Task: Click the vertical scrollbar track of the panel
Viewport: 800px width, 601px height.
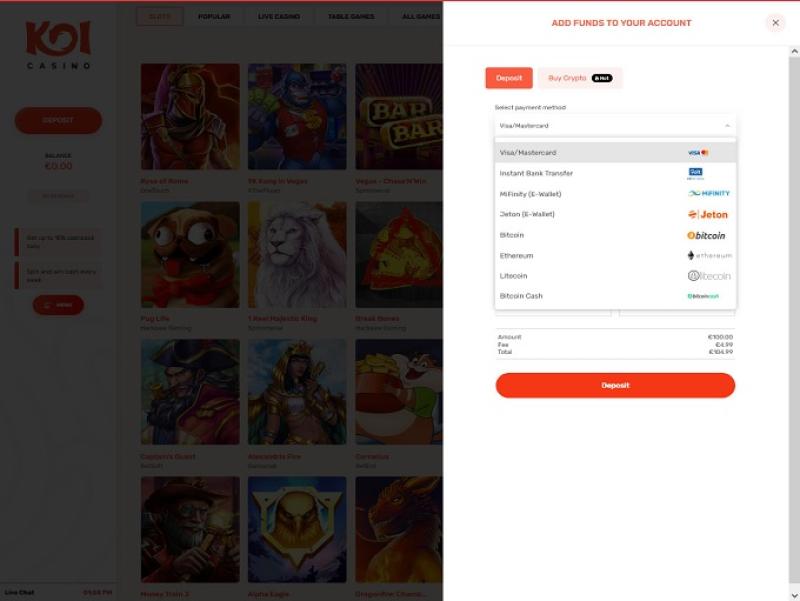Action: tap(794, 321)
